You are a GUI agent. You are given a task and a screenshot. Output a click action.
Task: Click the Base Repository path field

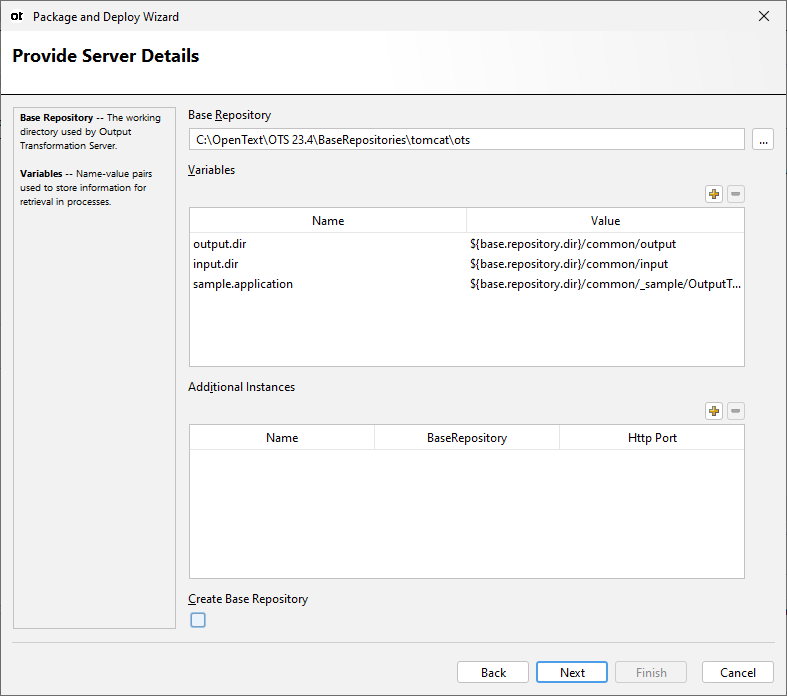pos(466,140)
